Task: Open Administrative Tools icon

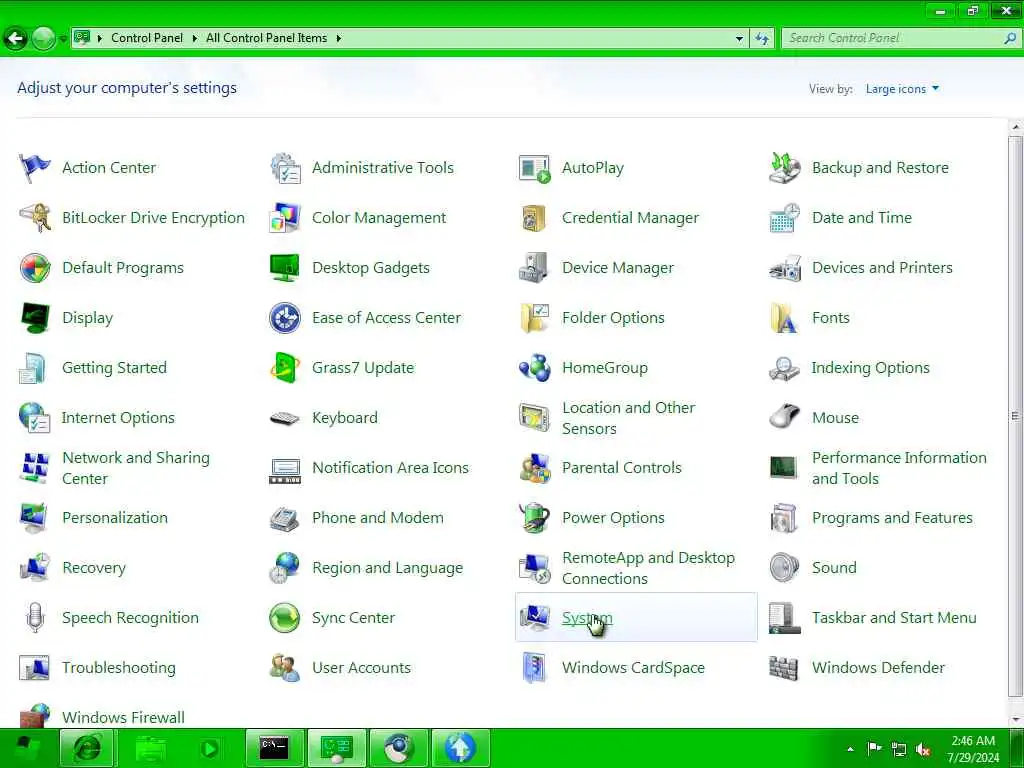Action: pyautogui.click(x=285, y=168)
